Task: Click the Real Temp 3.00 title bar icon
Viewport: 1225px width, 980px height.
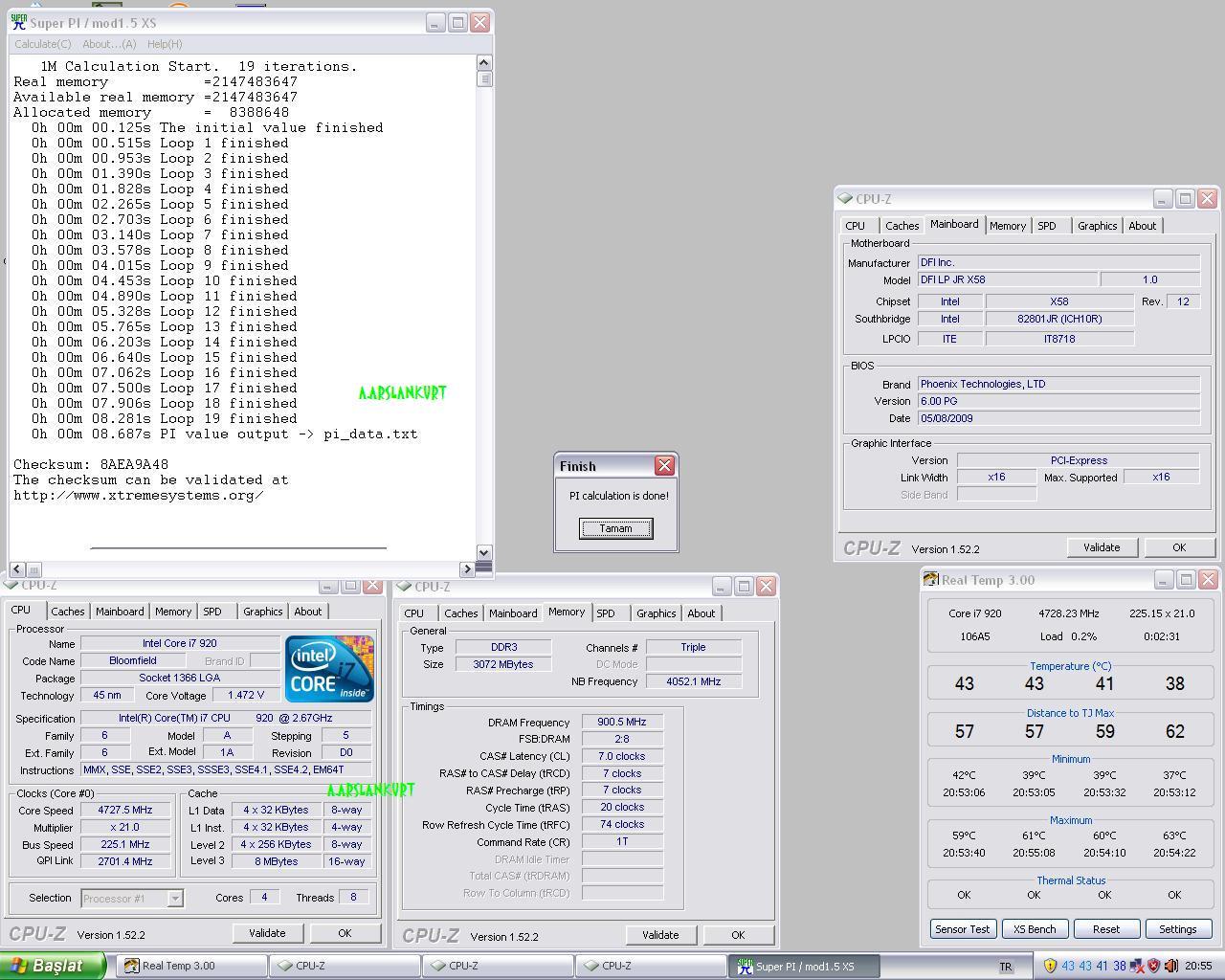Action: tap(930, 580)
